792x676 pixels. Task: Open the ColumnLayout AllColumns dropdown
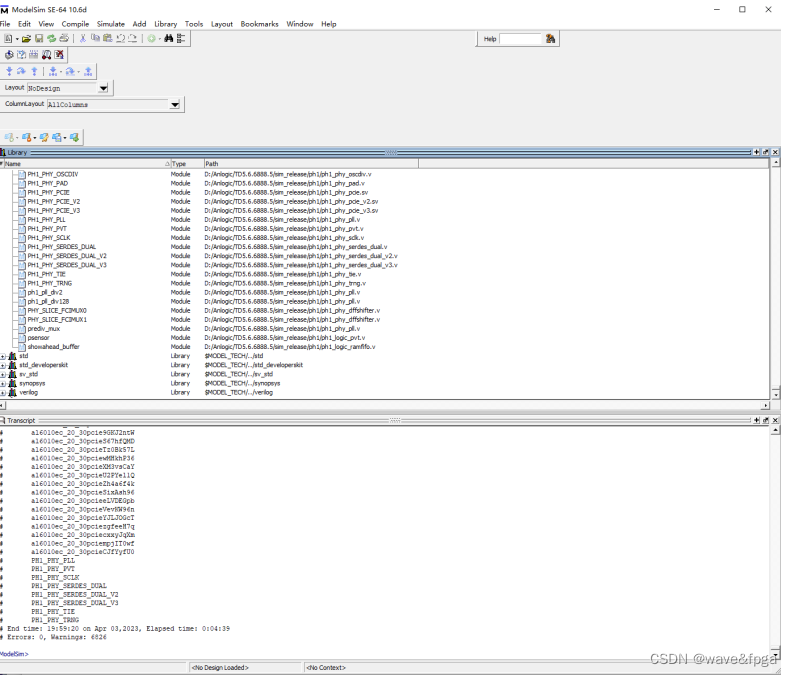(175, 105)
